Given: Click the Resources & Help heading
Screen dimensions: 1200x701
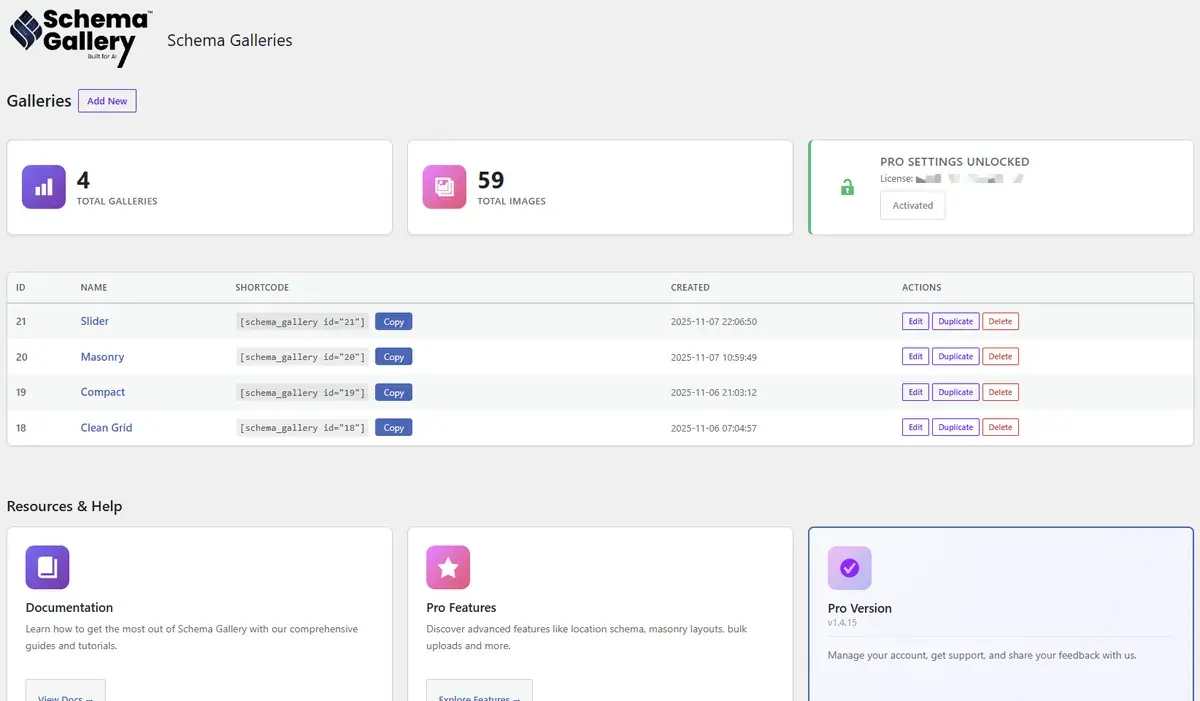Looking at the screenshot, I should (x=64, y=506).
